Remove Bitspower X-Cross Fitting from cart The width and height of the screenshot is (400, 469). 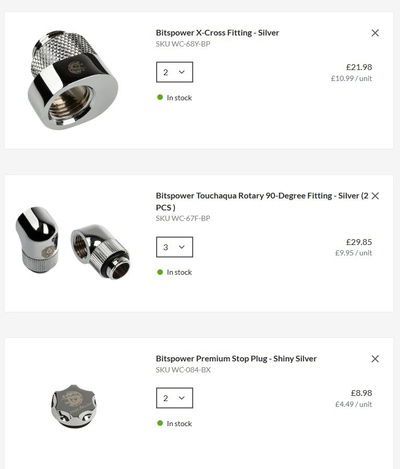point(375,33)
